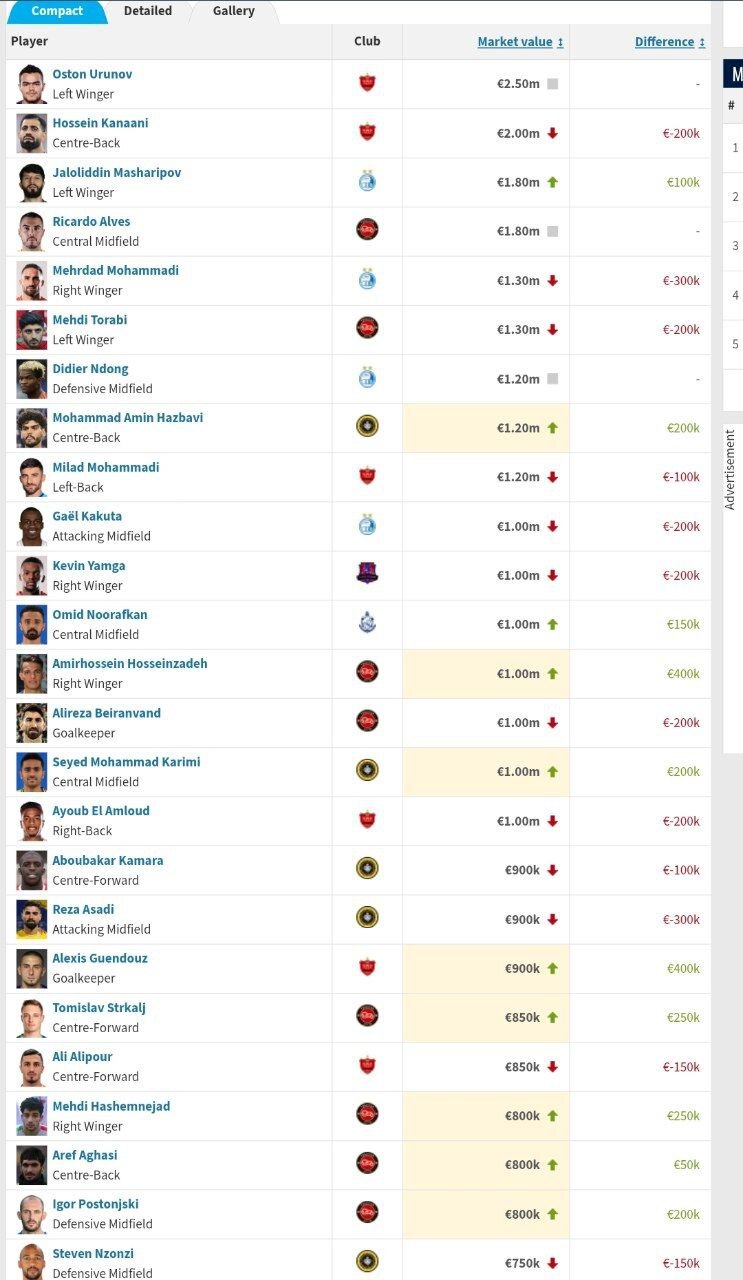Select the Esteghlal badge in Gaël Kakuta's row
The image size is (743, 1280).
pyautogui.click(x=366, y=526)
